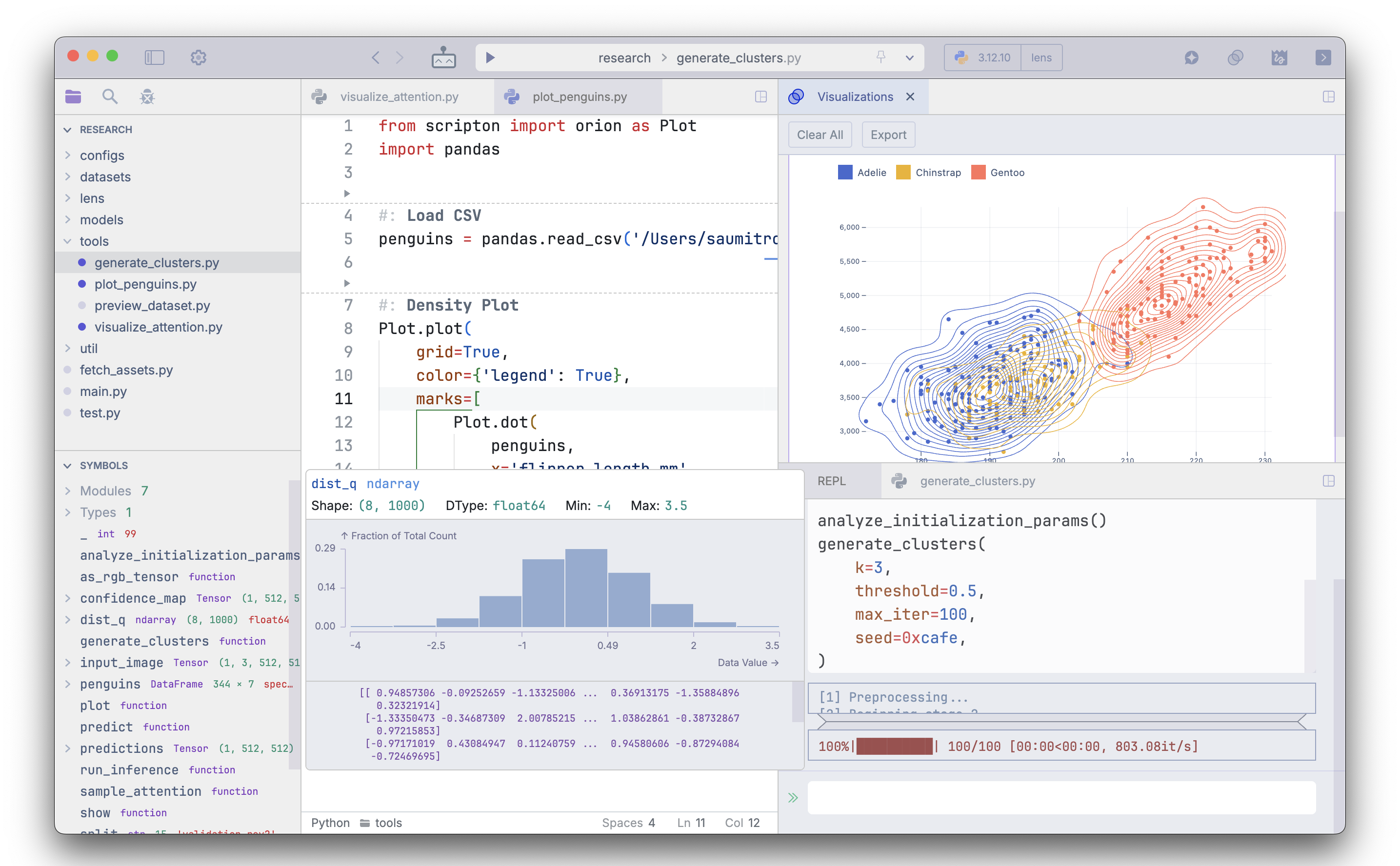Open the settings gear icon
This screenshot has width=1400, height=866.
[198, 57]
